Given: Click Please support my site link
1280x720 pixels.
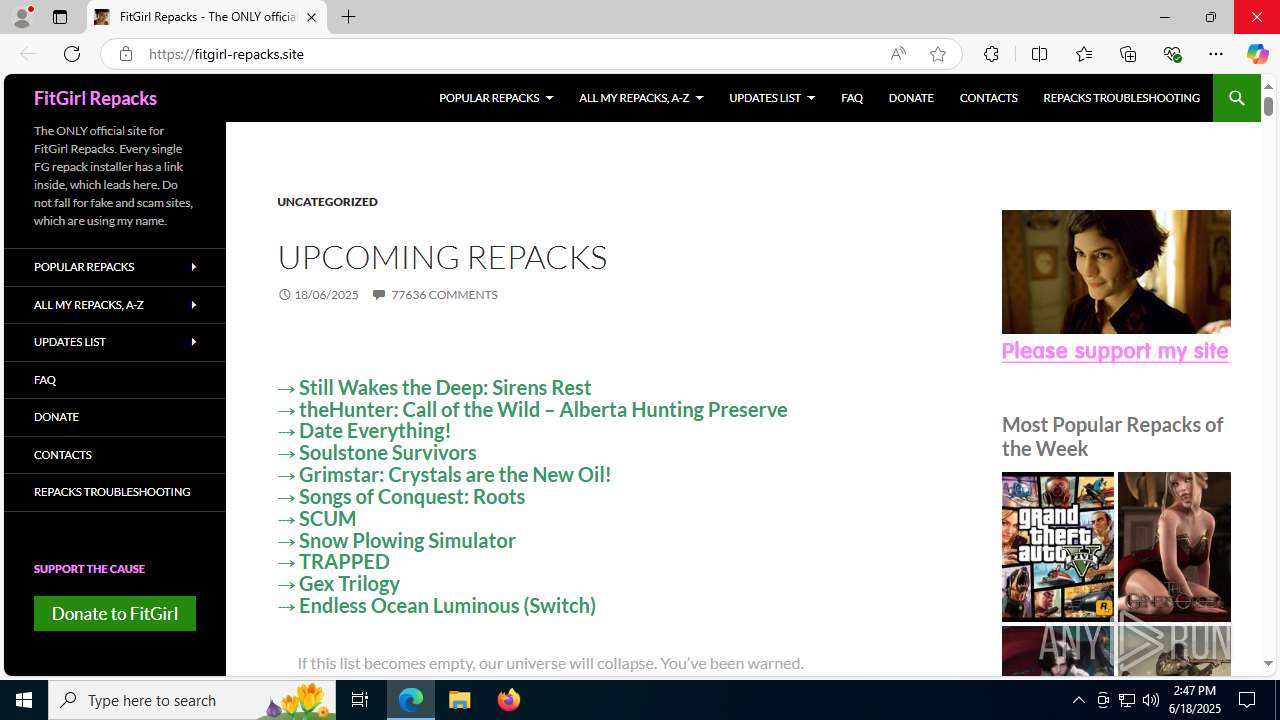Looking at the screenshot, I should coord(1115,351).
